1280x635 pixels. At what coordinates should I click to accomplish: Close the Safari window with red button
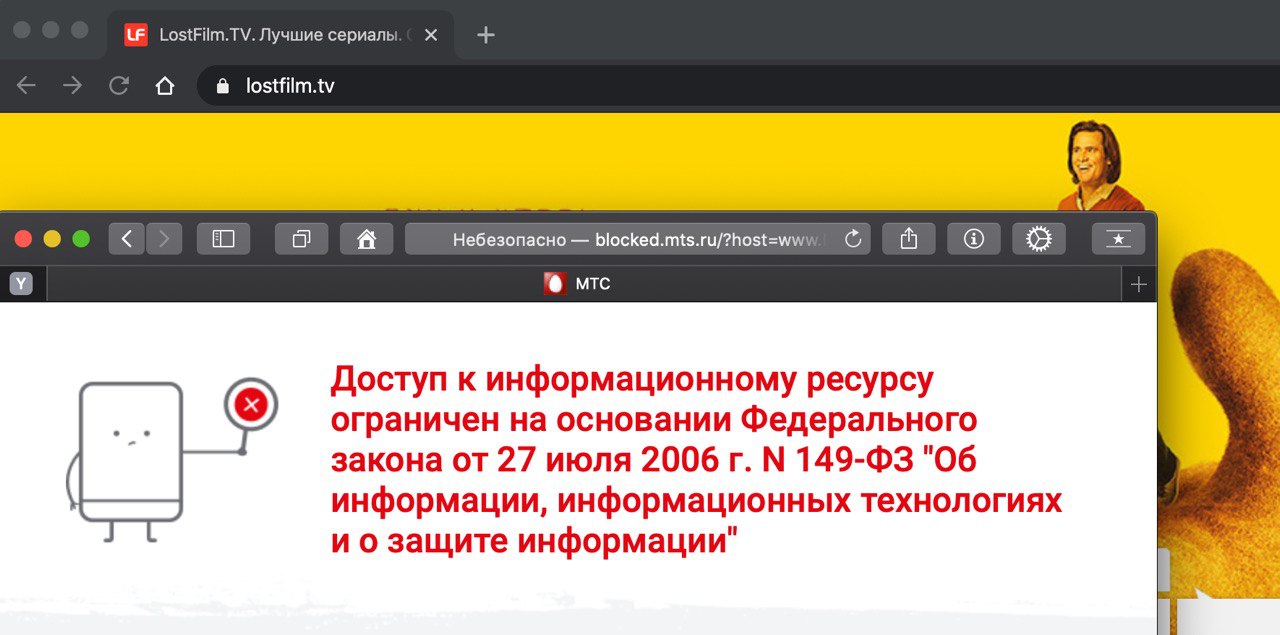click(23, 239)
